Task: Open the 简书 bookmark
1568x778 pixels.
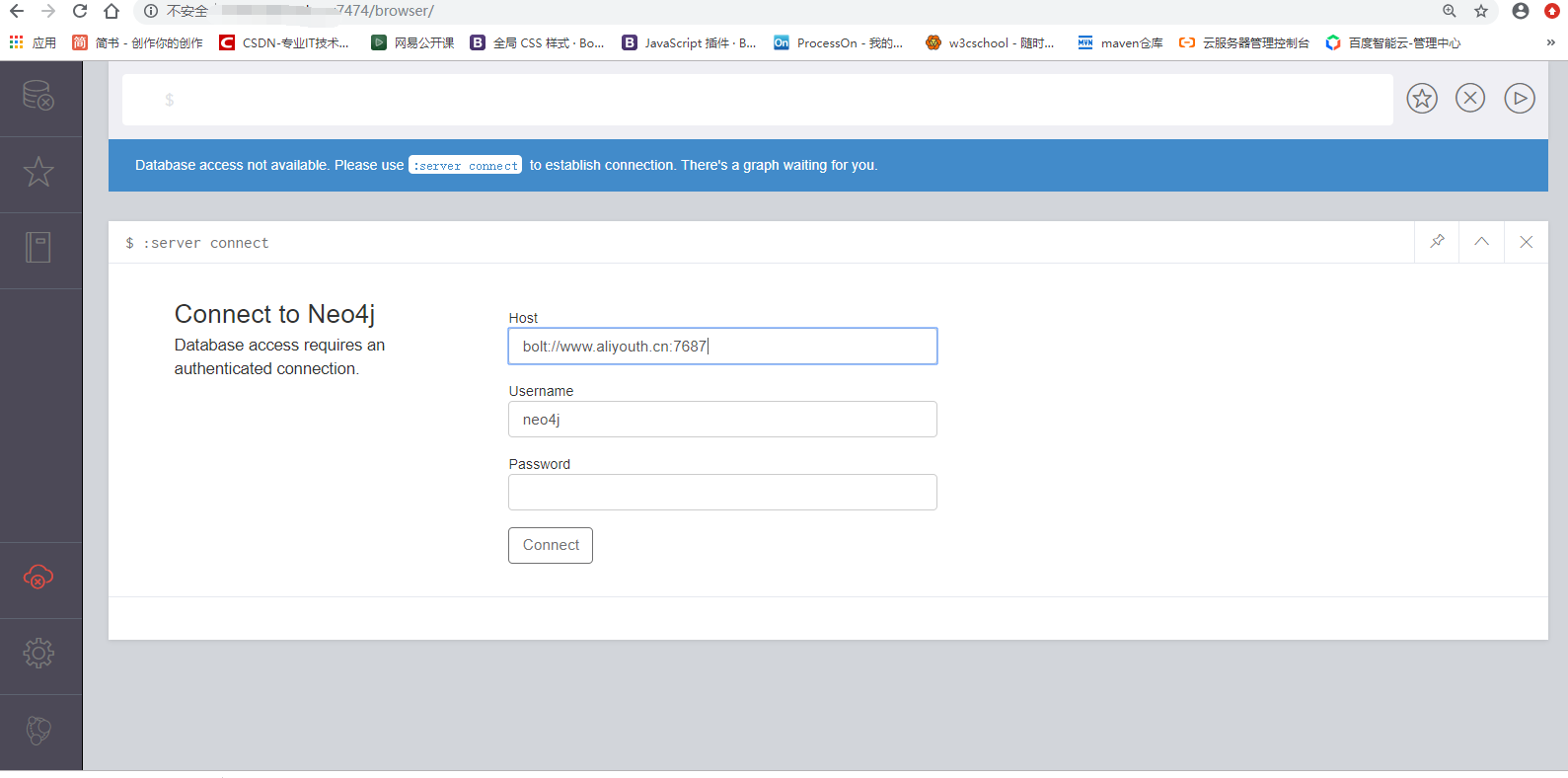Action: [x=138, y=42]
